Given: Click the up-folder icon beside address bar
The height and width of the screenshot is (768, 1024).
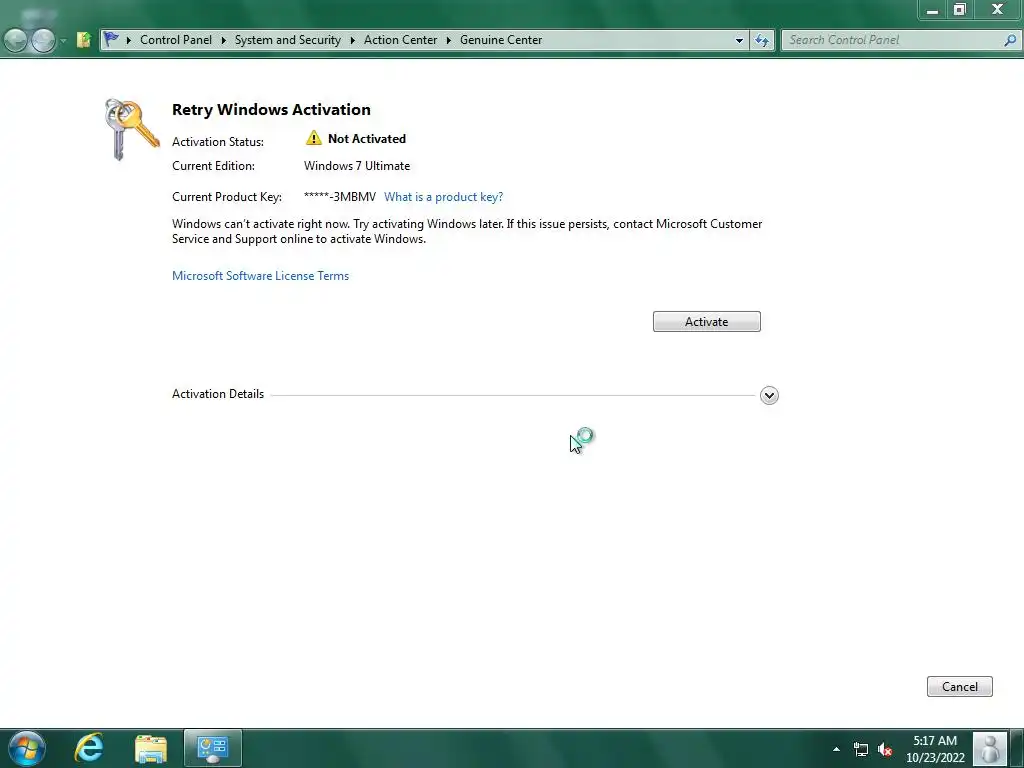Looking at the screenshot, I should click(x=84, y=40).
